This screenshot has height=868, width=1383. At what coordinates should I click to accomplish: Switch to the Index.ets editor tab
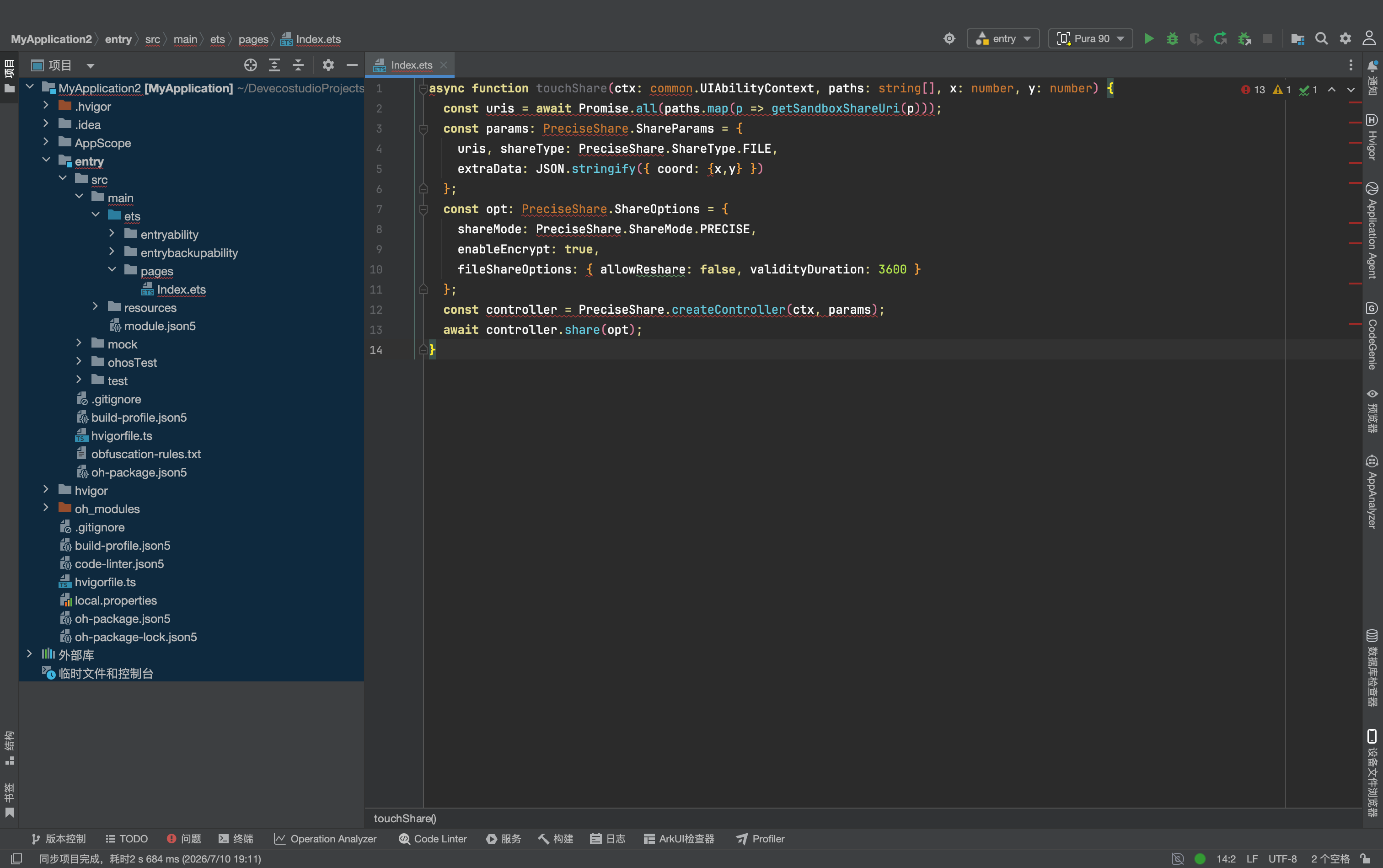411,65
